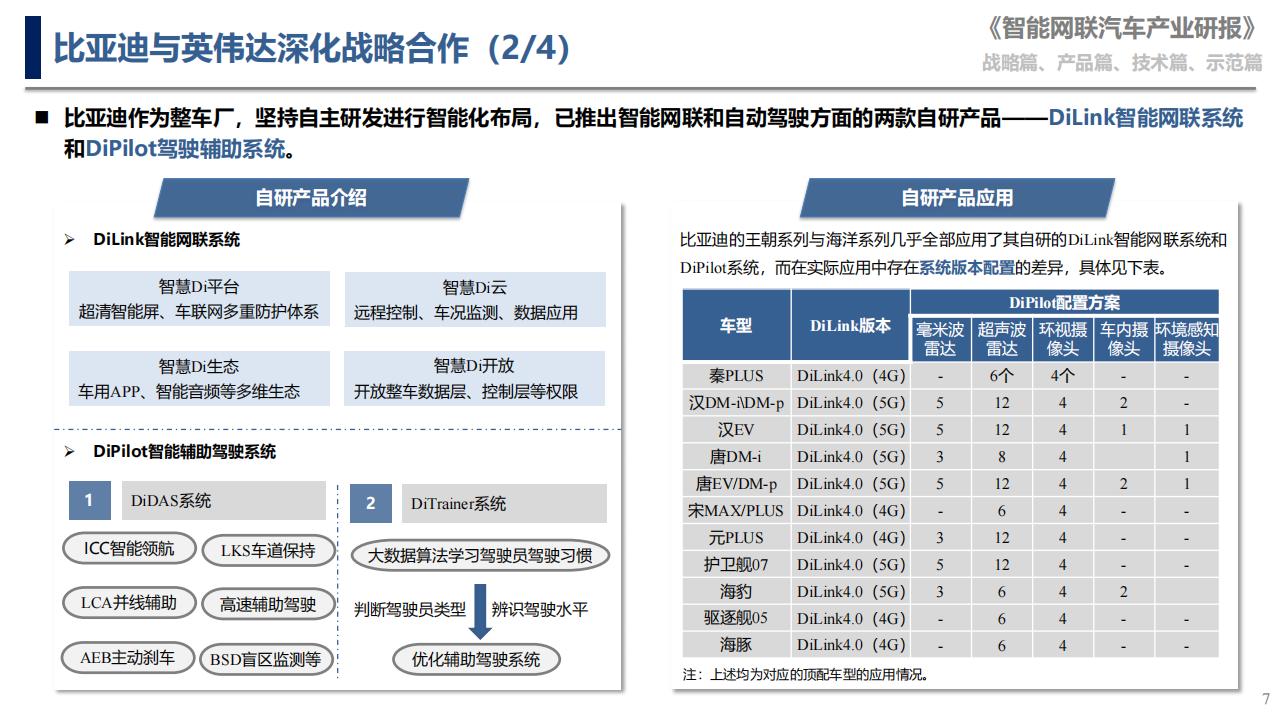Click the ICC智能领航 pill

[129, 549]
